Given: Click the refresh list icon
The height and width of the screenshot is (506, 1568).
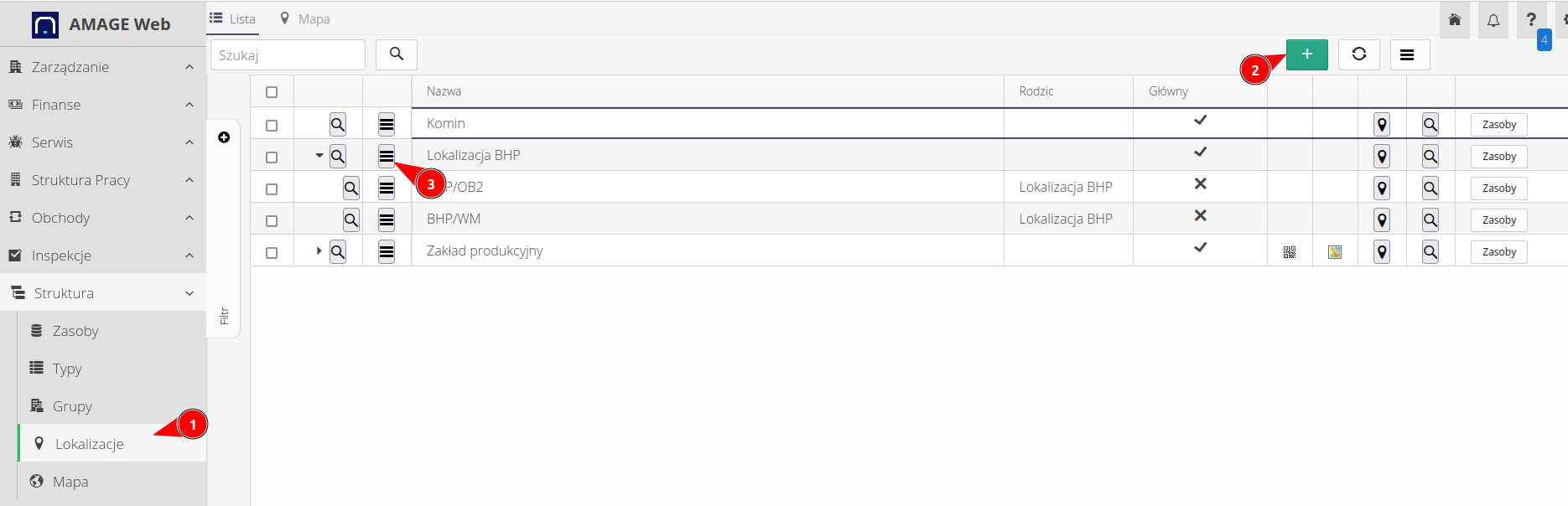Looking at the screenshot, I should 1359,54.
